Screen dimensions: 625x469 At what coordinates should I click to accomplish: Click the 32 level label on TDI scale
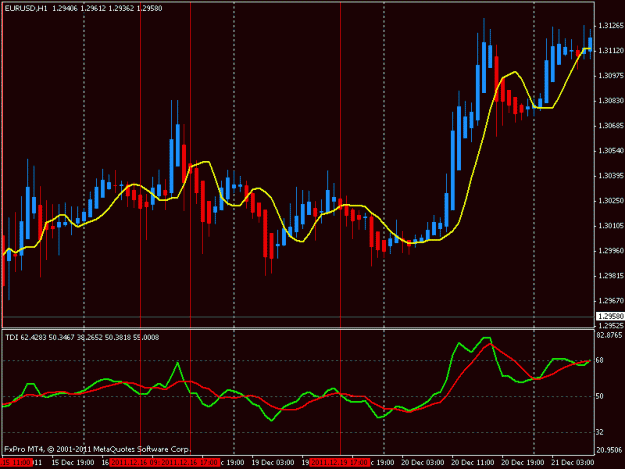tap(599, 432)
